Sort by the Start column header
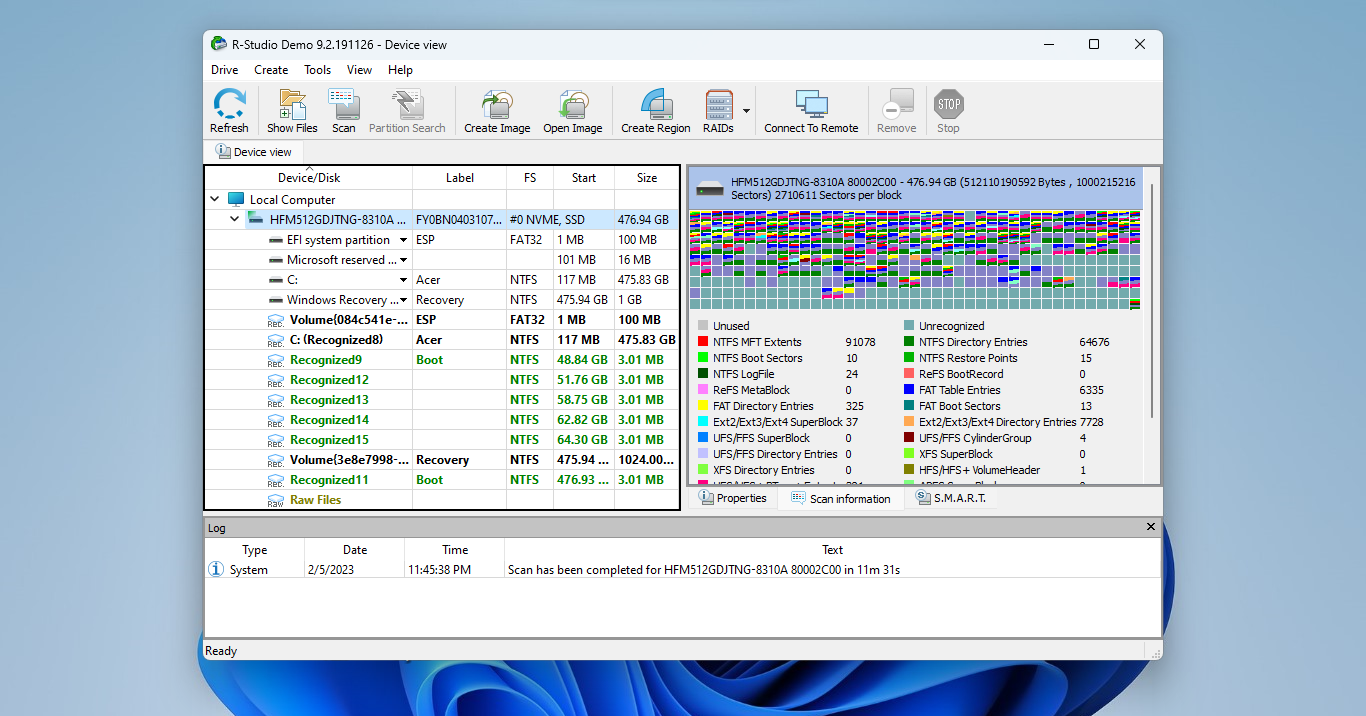1366x716 pixels. (584, 178)
